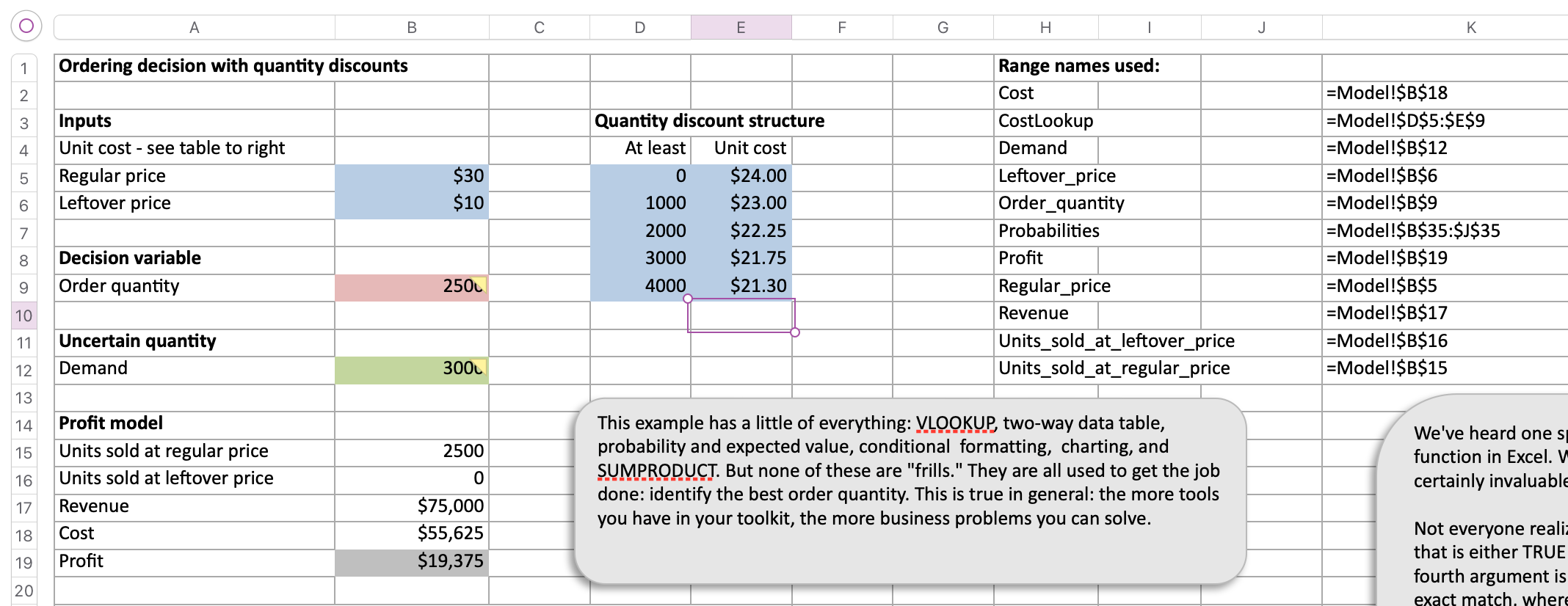Select column E header
Viewport: 1568px width, 606px height.
coord(741,28)
